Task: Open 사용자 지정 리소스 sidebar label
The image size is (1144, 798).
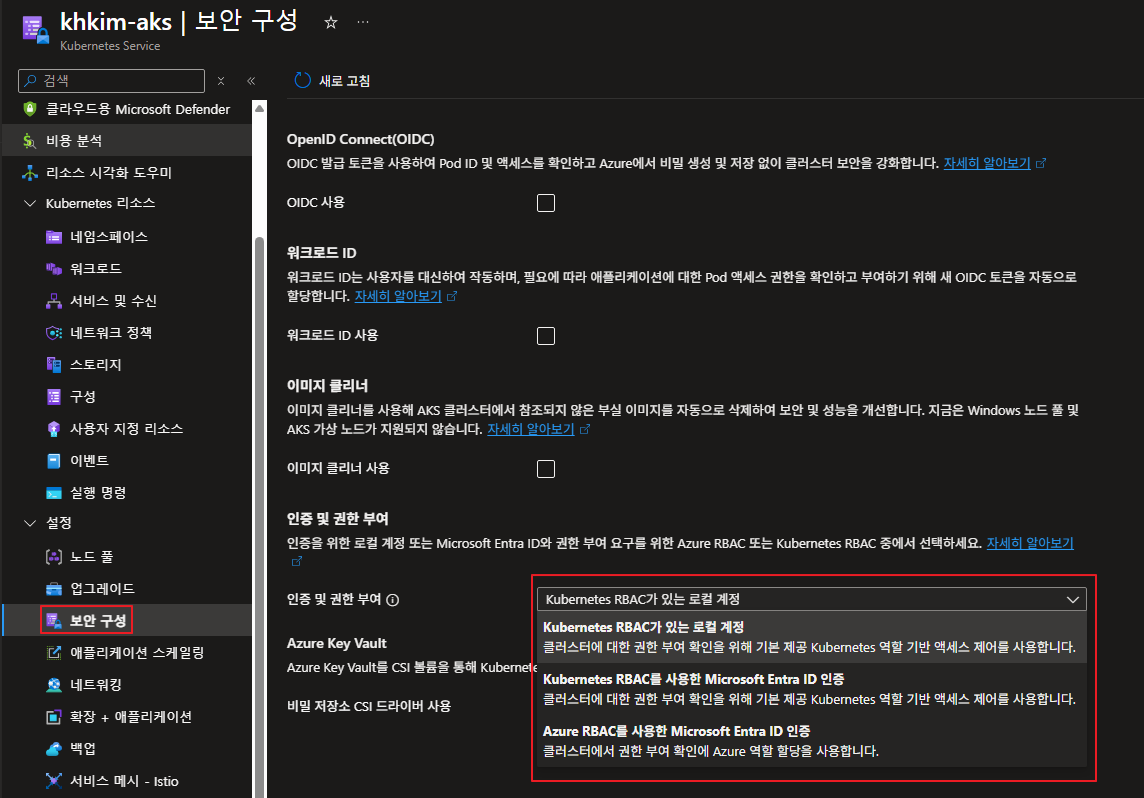Action: [126, 429]
